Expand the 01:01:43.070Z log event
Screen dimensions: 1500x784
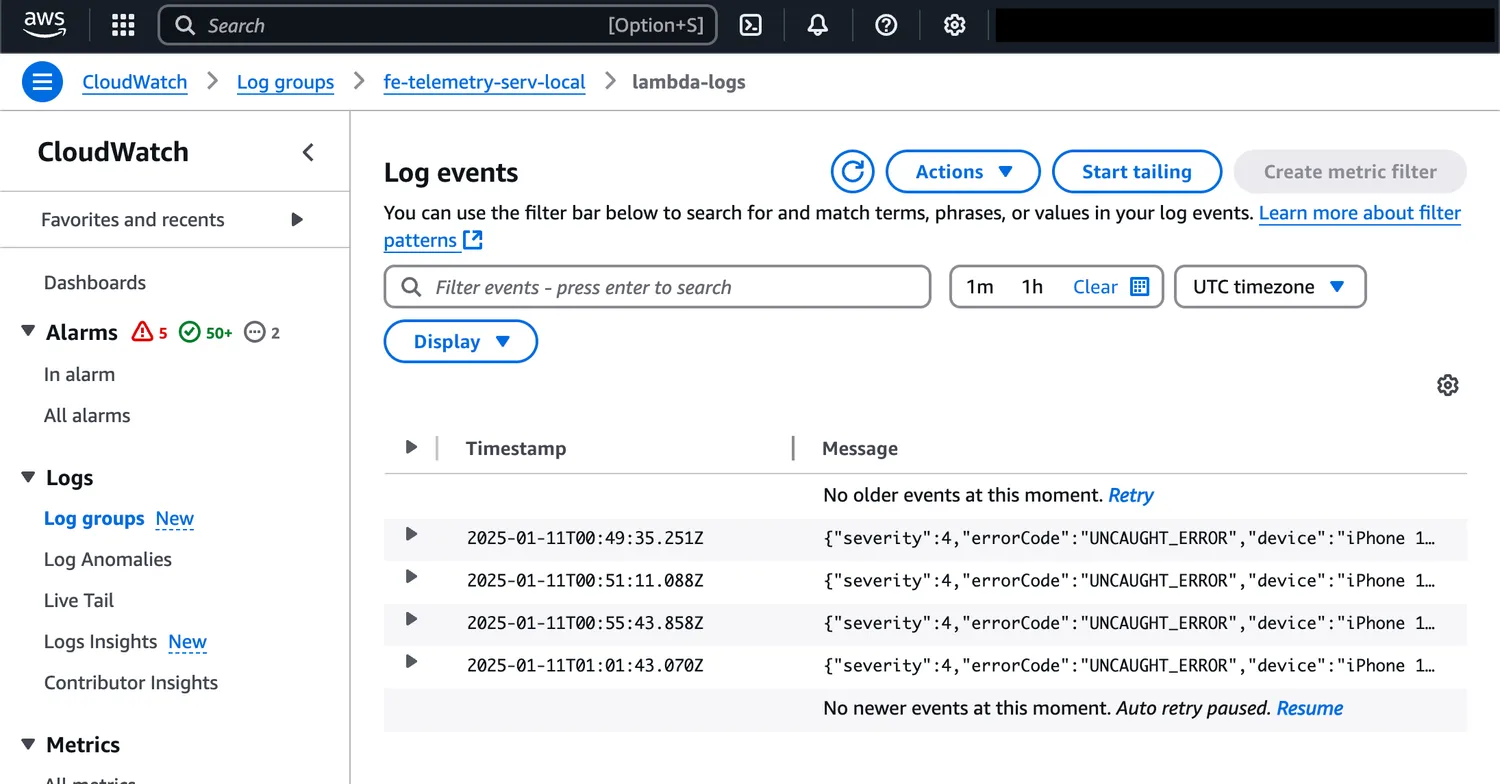pos(411,661)
